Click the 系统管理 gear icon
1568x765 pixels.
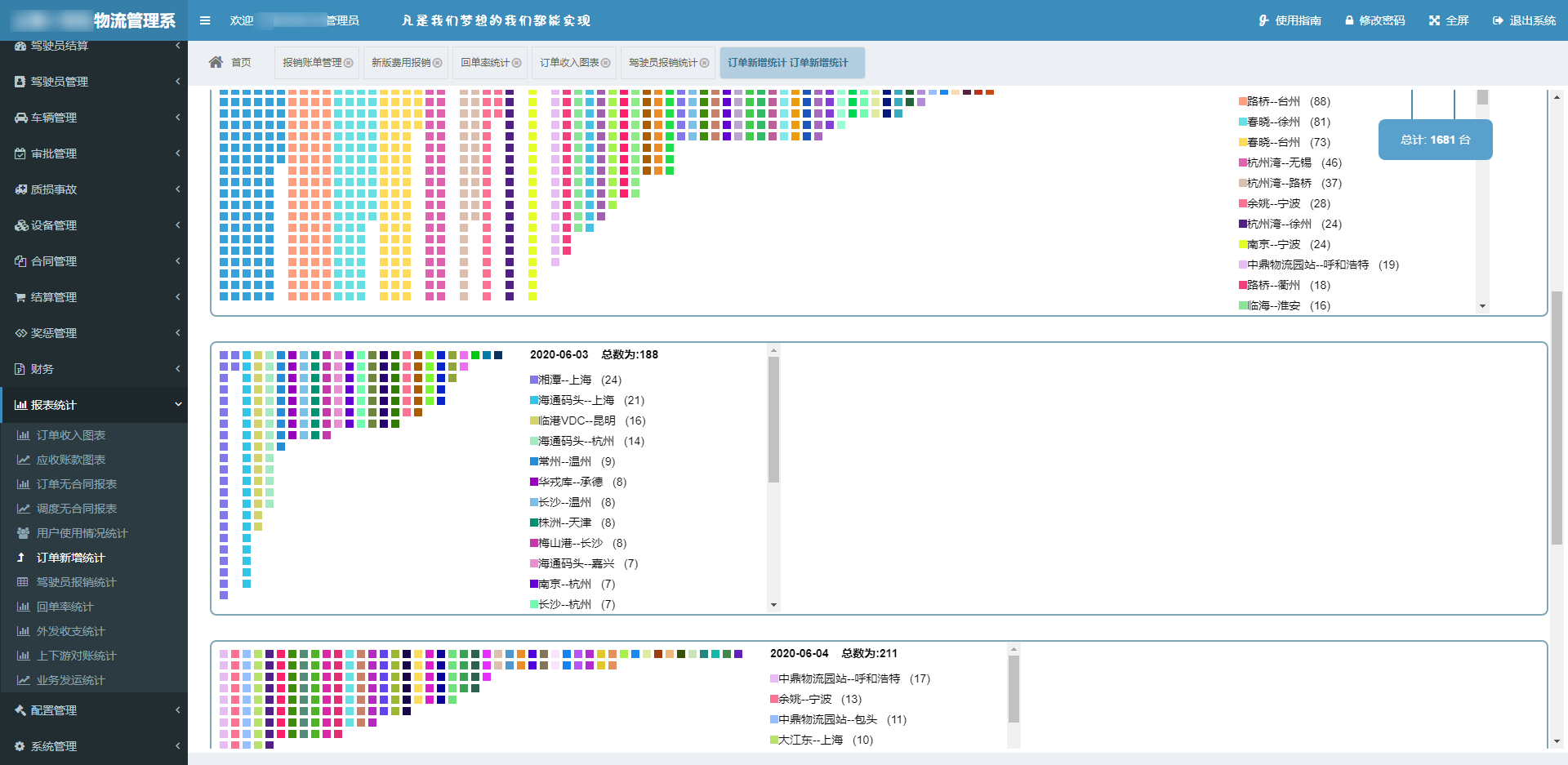[x=20, y=746]
